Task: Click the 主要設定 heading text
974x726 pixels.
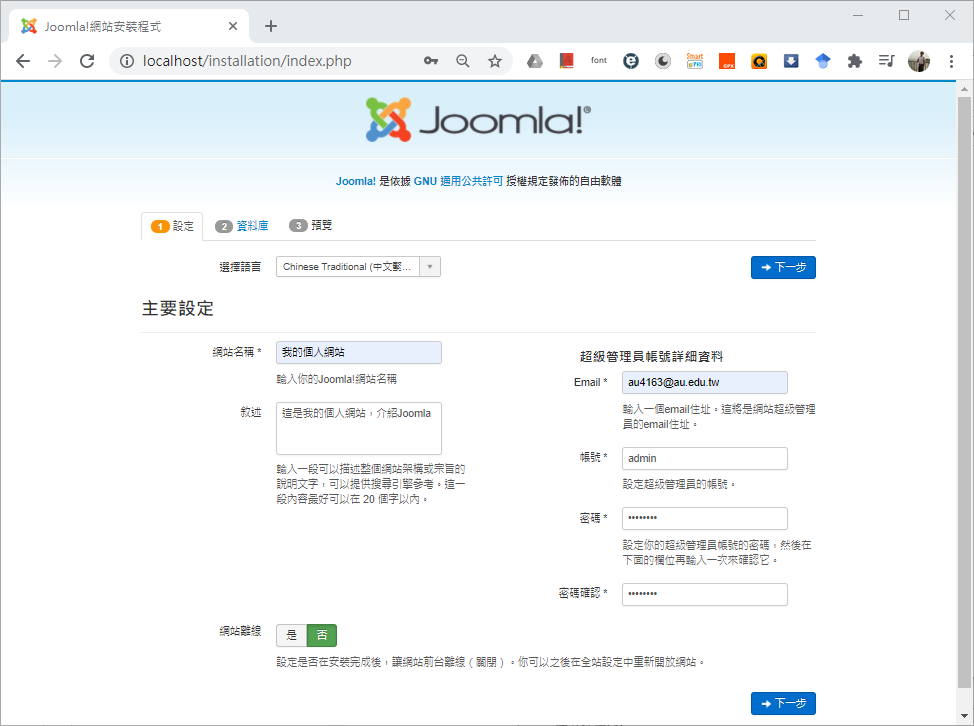Action: pos(178,309)
